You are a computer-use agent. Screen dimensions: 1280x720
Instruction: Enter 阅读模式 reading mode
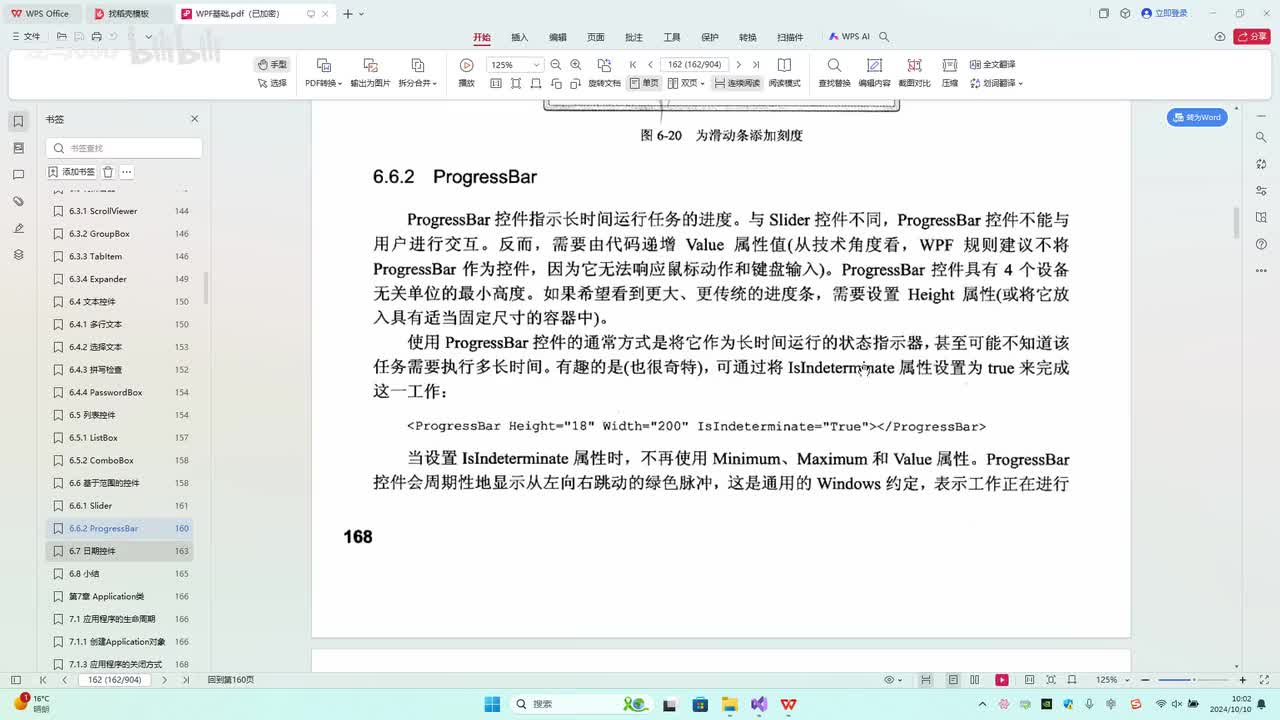784,73
